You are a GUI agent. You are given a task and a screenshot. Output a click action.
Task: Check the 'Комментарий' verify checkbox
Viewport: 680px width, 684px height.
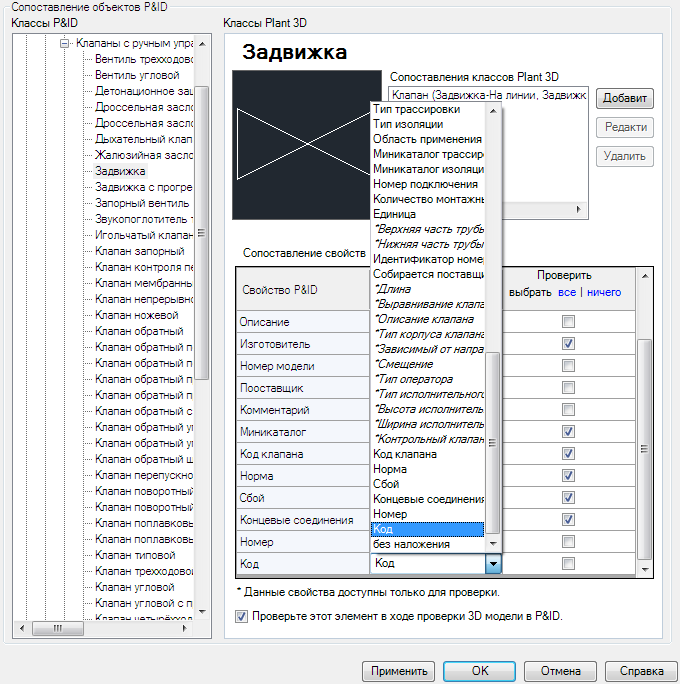coord(568,409)
